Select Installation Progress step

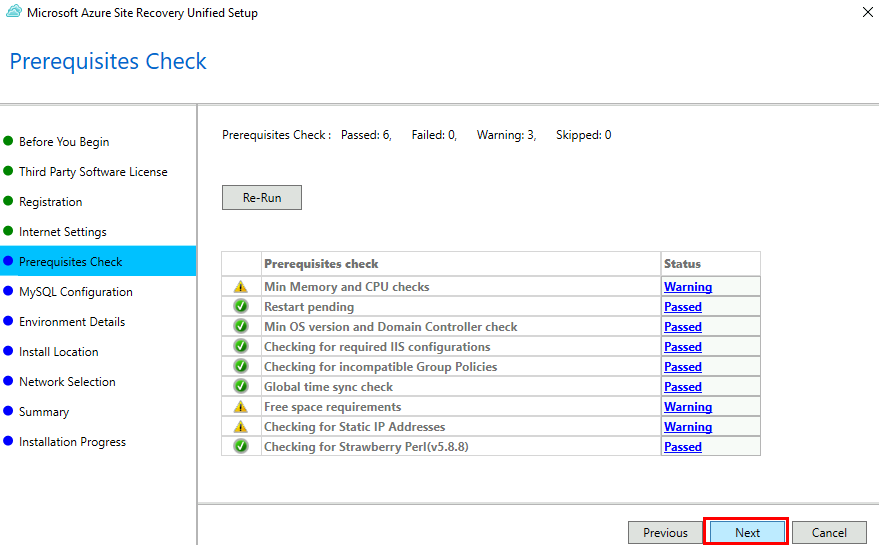(x=72, y=442)
